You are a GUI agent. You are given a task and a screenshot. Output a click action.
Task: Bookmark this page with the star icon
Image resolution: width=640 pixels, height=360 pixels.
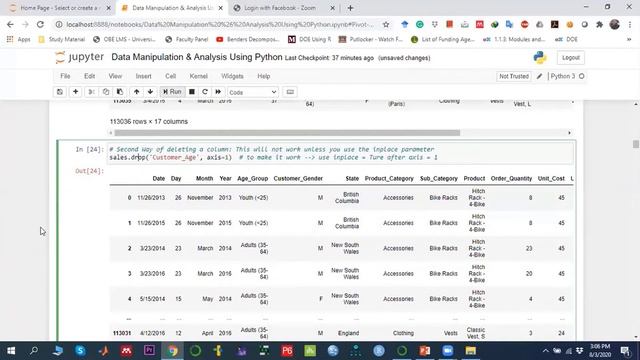tap(386, 24)
